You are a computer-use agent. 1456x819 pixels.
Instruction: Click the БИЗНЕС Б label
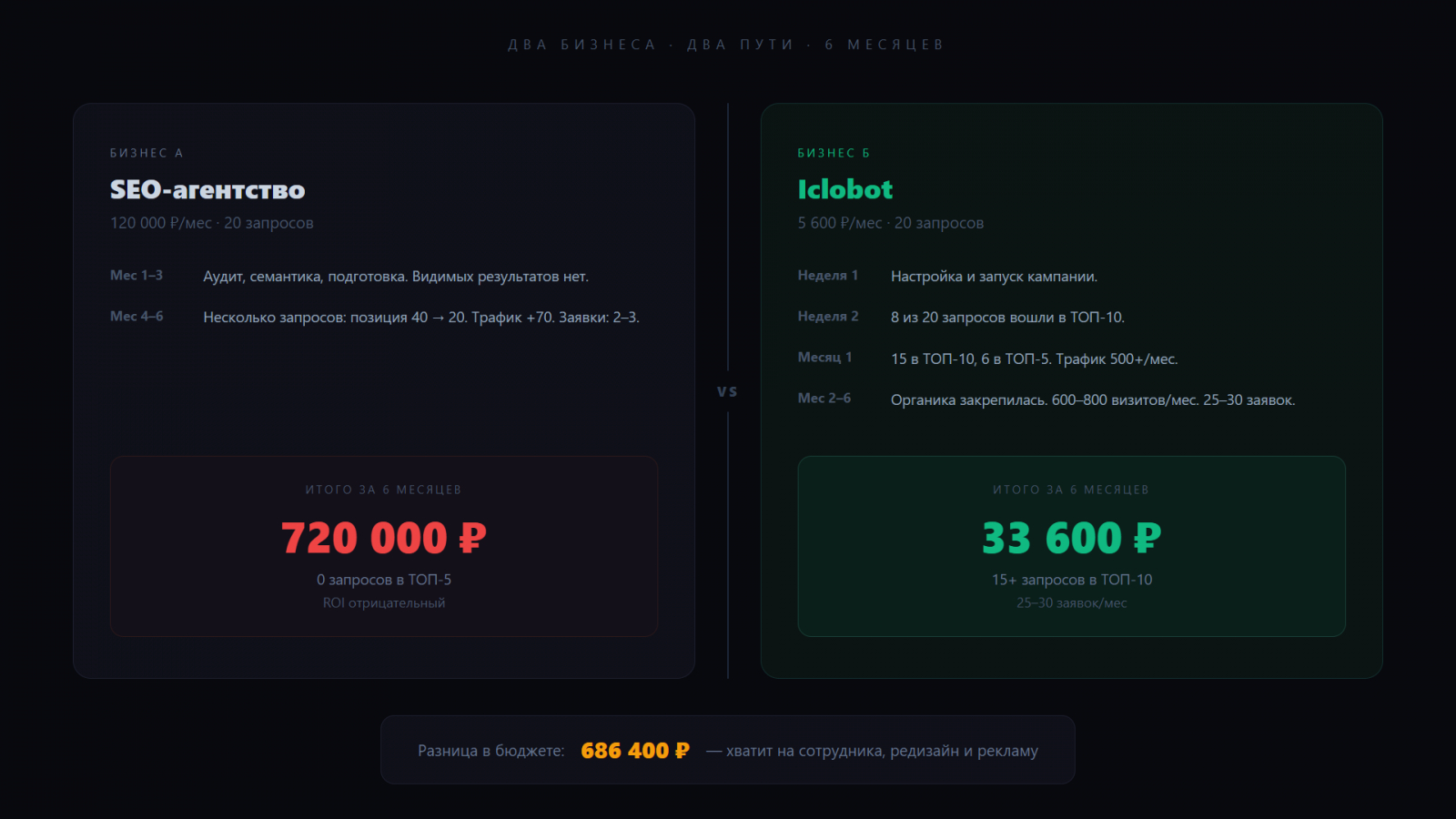tap(834, 153)
